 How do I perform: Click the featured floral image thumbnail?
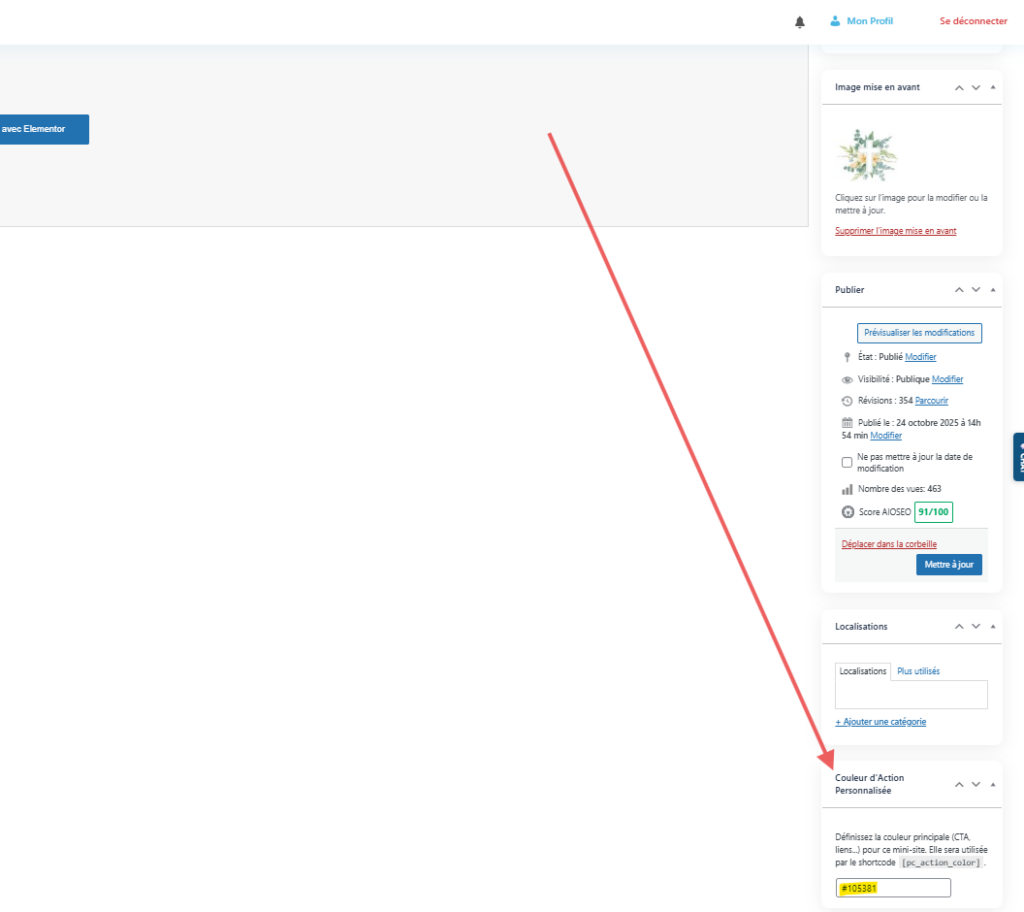(x=867, y=155)
